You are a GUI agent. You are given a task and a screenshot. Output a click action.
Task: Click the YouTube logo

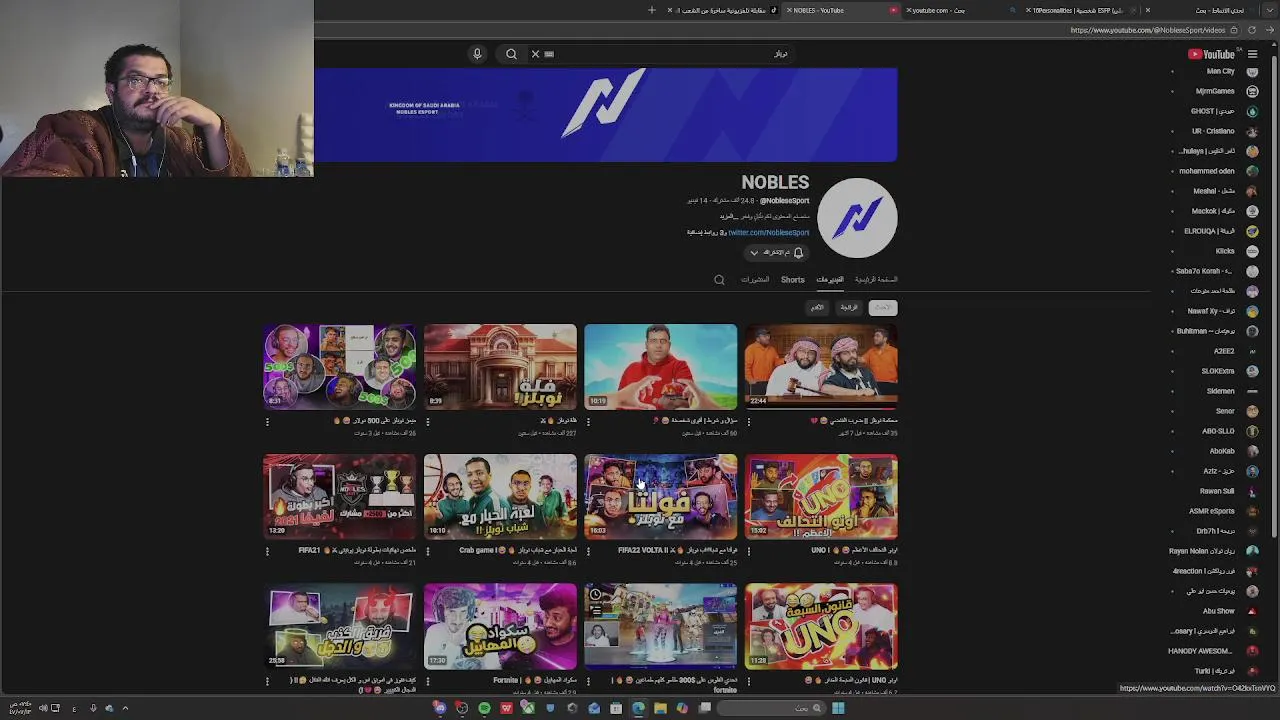click(x=1211, y=54)
